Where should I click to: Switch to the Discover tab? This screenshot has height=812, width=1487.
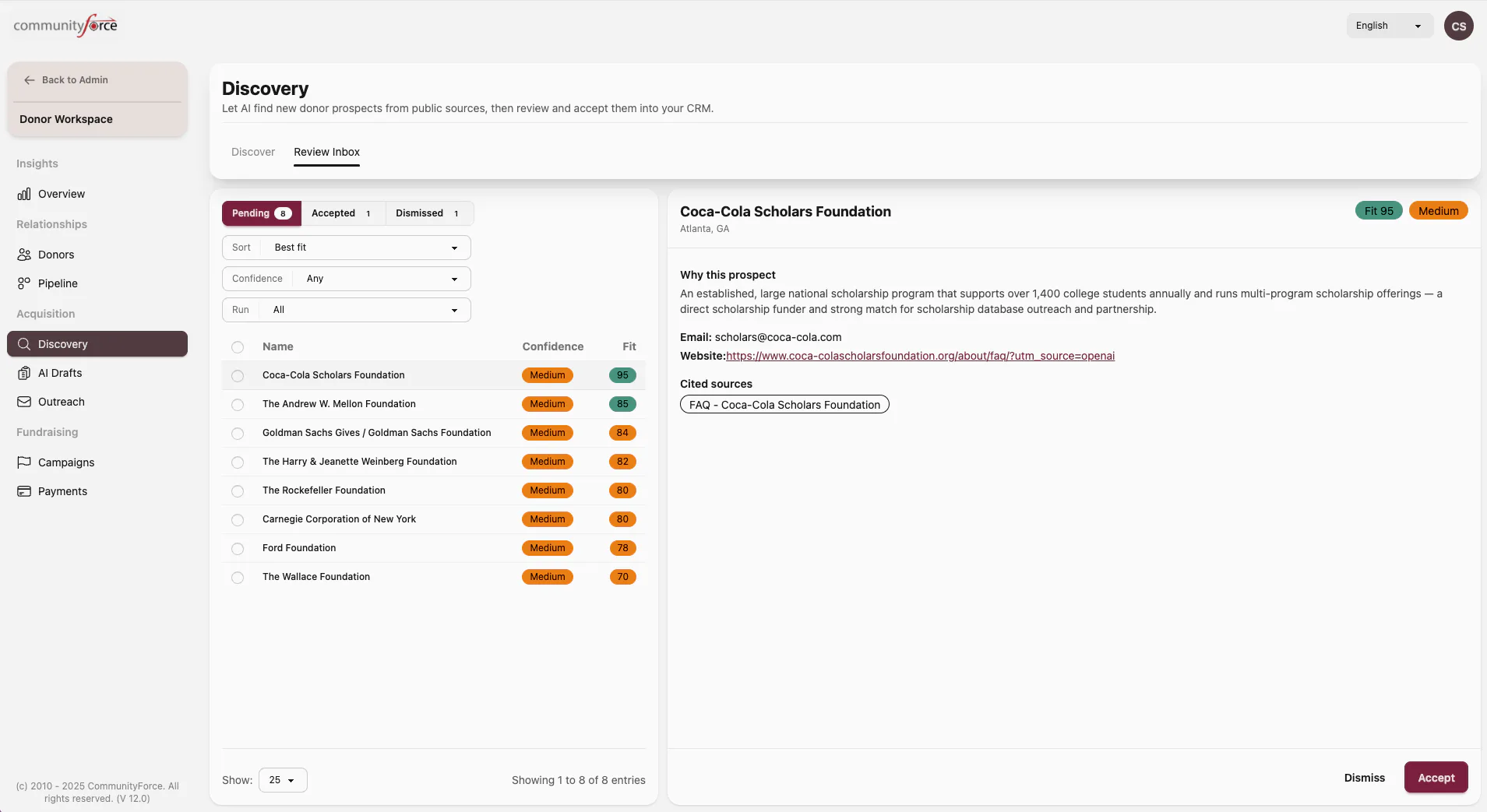point(253,152)
